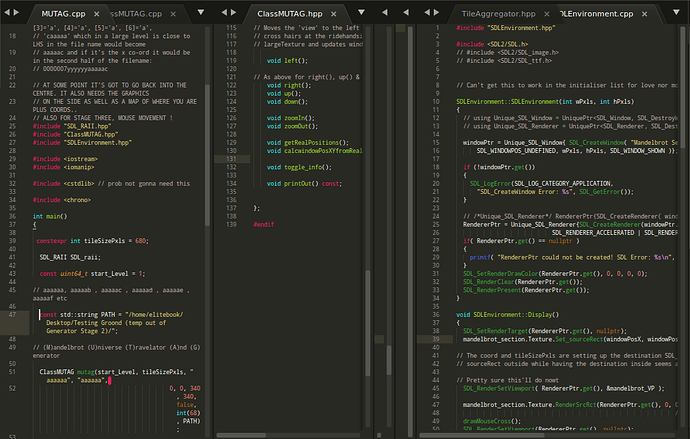Click 'SDL_RAII SDL_raii;' line
The width and height of the screenshot is (690, 439).
70,257
